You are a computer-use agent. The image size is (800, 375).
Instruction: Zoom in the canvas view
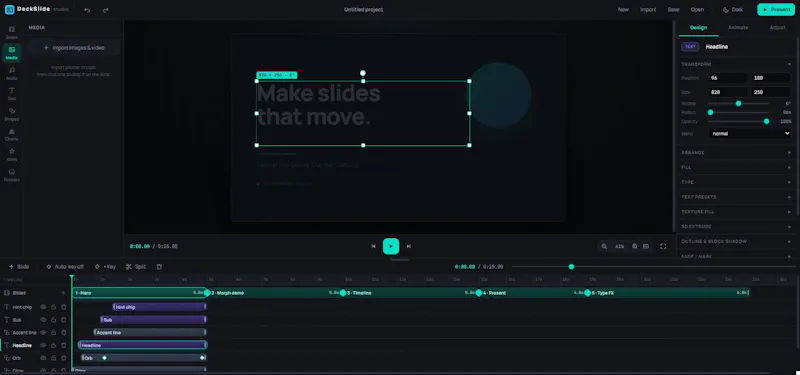(x=635, y=246)
